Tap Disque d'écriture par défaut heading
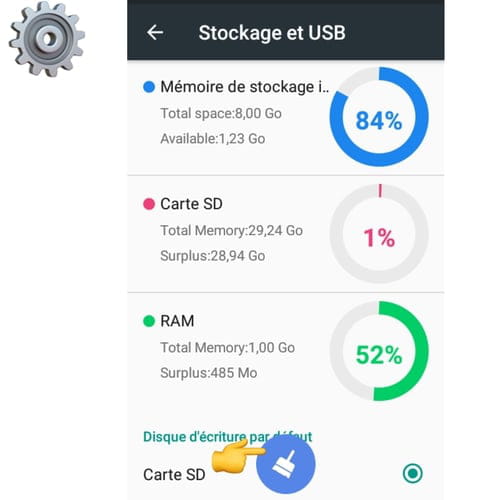The width and height of the screenshot is (500, 500). (228, 436)
